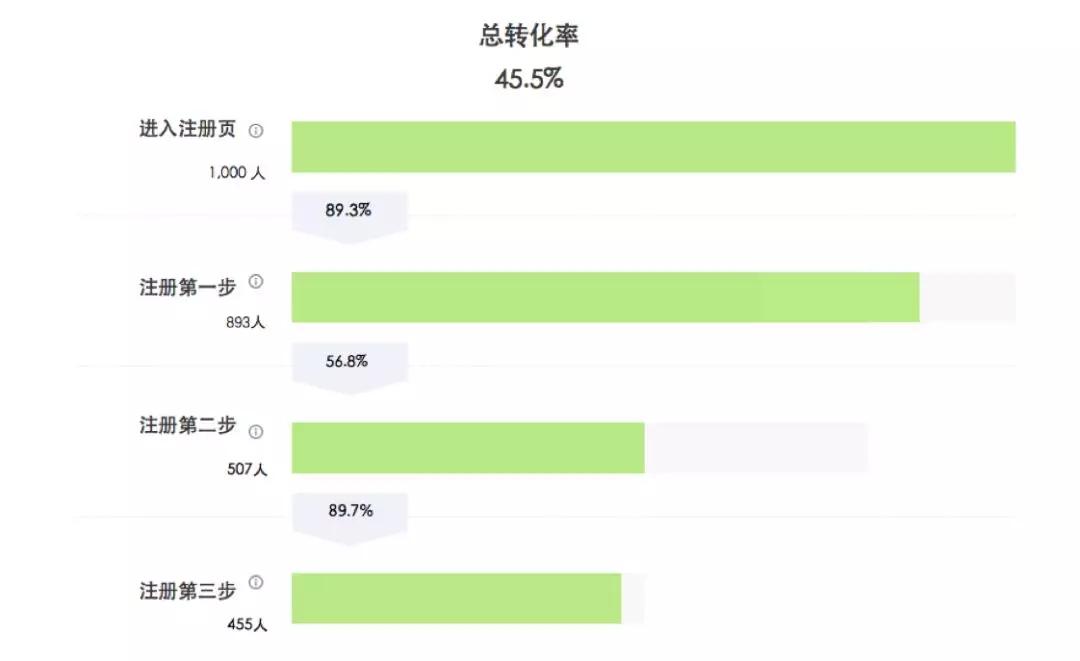Click info icon beside 注册第二步
This screenshot has height=661, width=1080.
click(x=256, y=432)
